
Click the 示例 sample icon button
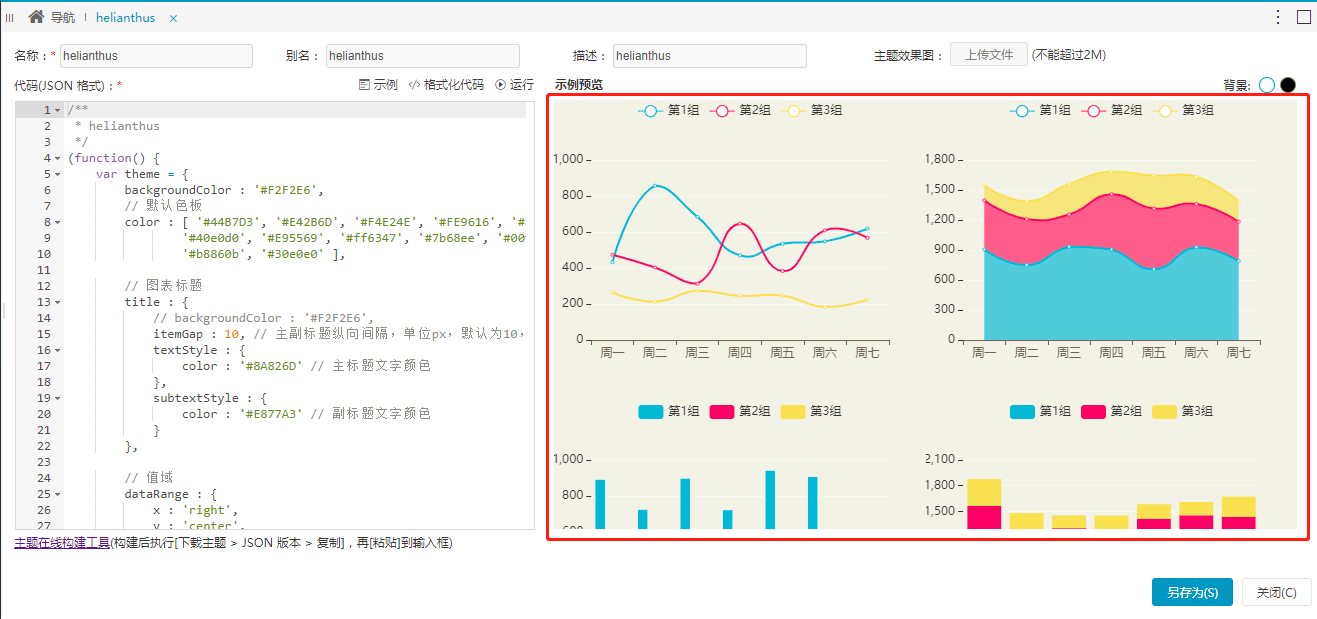click(378, 85)
